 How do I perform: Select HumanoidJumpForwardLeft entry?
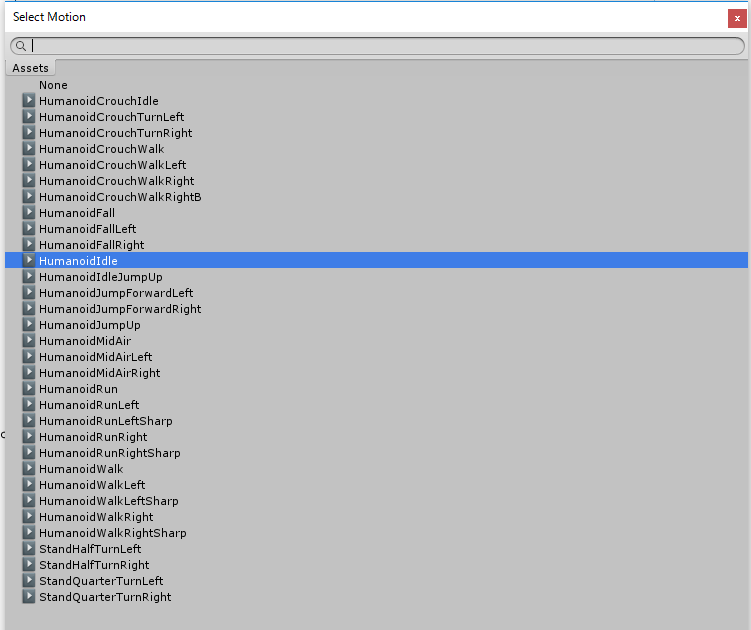pyautogui.click(x=116, y=293)
